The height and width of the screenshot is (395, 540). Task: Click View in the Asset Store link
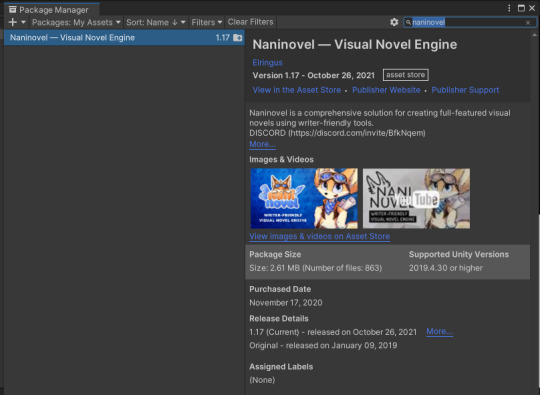[x=297, y=90]
